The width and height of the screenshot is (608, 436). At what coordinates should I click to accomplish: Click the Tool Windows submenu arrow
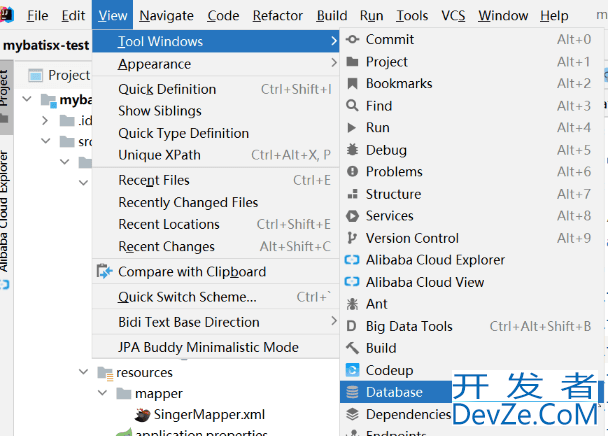click(334, 40)
